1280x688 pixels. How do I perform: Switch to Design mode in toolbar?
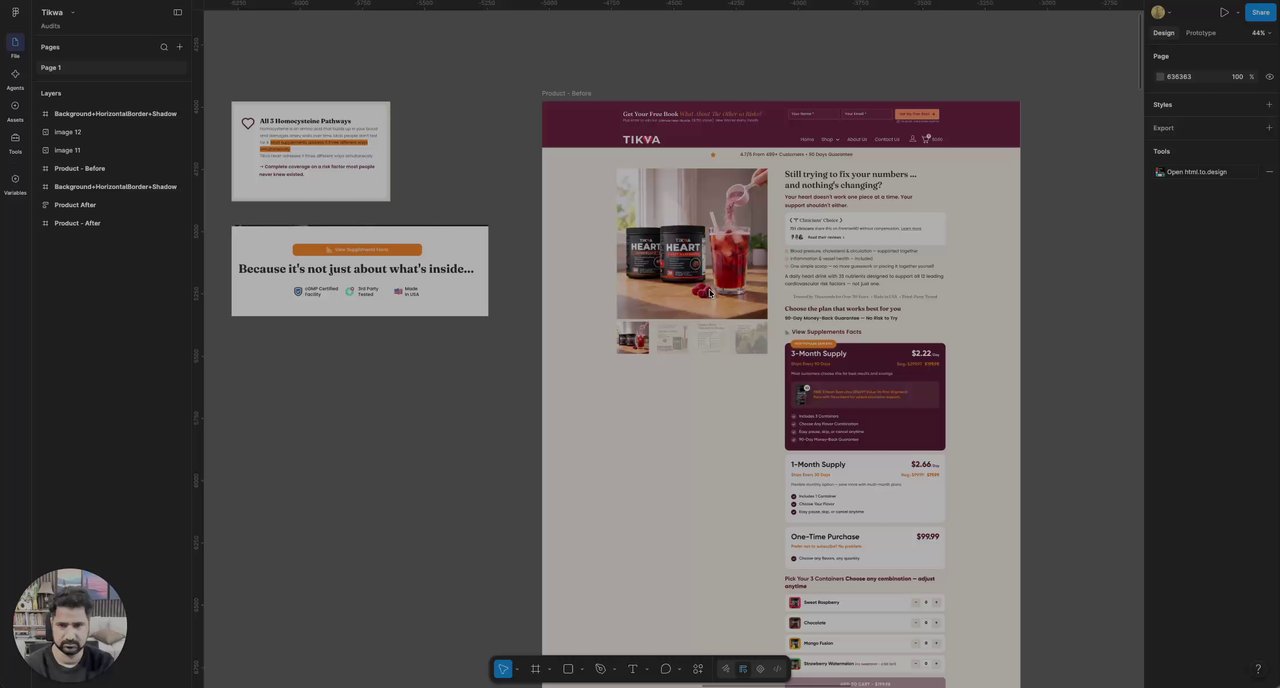[x=743, y=669]
